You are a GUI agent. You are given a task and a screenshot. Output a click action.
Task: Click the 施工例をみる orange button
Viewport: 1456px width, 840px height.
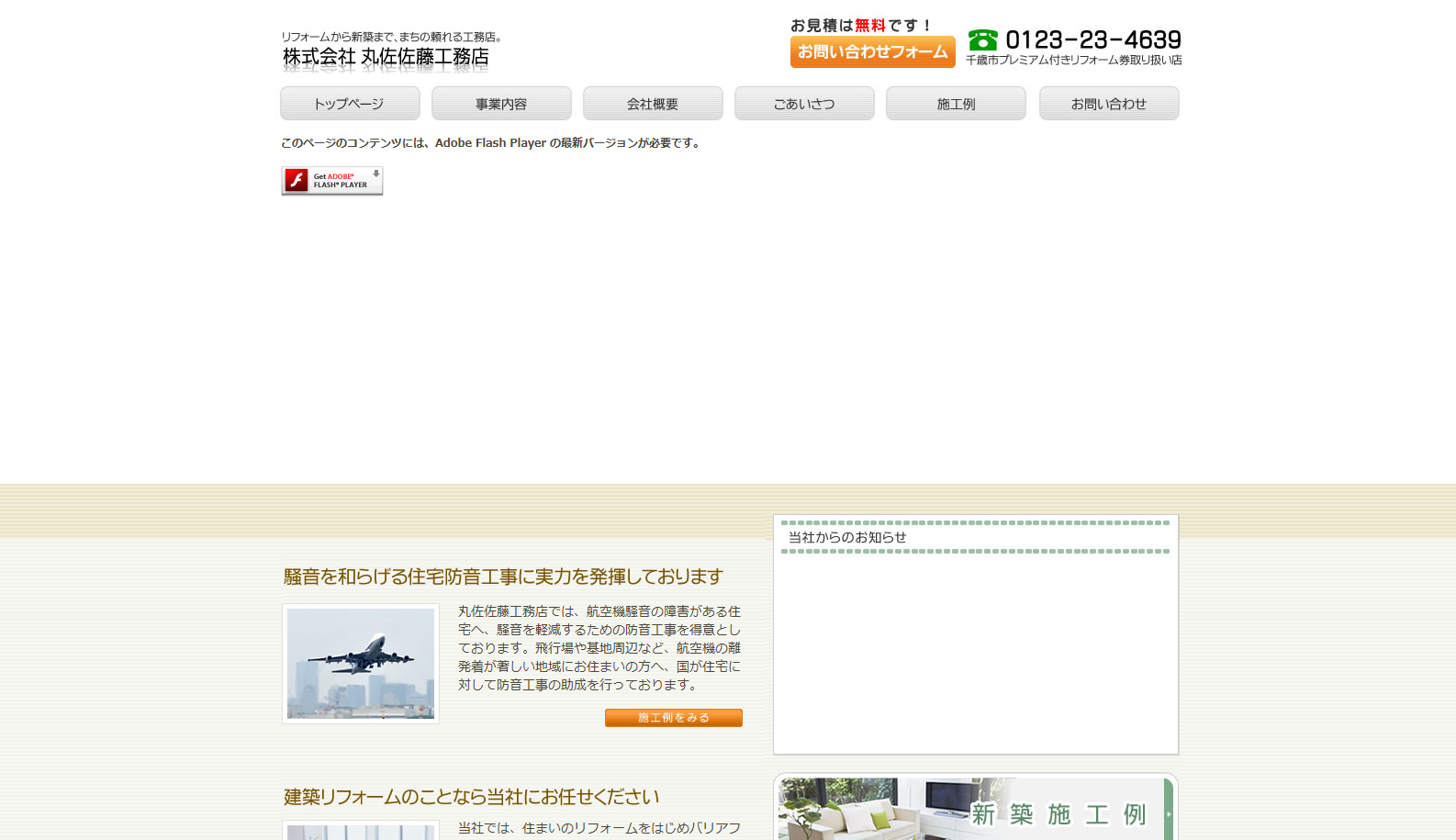pos(674,718)
